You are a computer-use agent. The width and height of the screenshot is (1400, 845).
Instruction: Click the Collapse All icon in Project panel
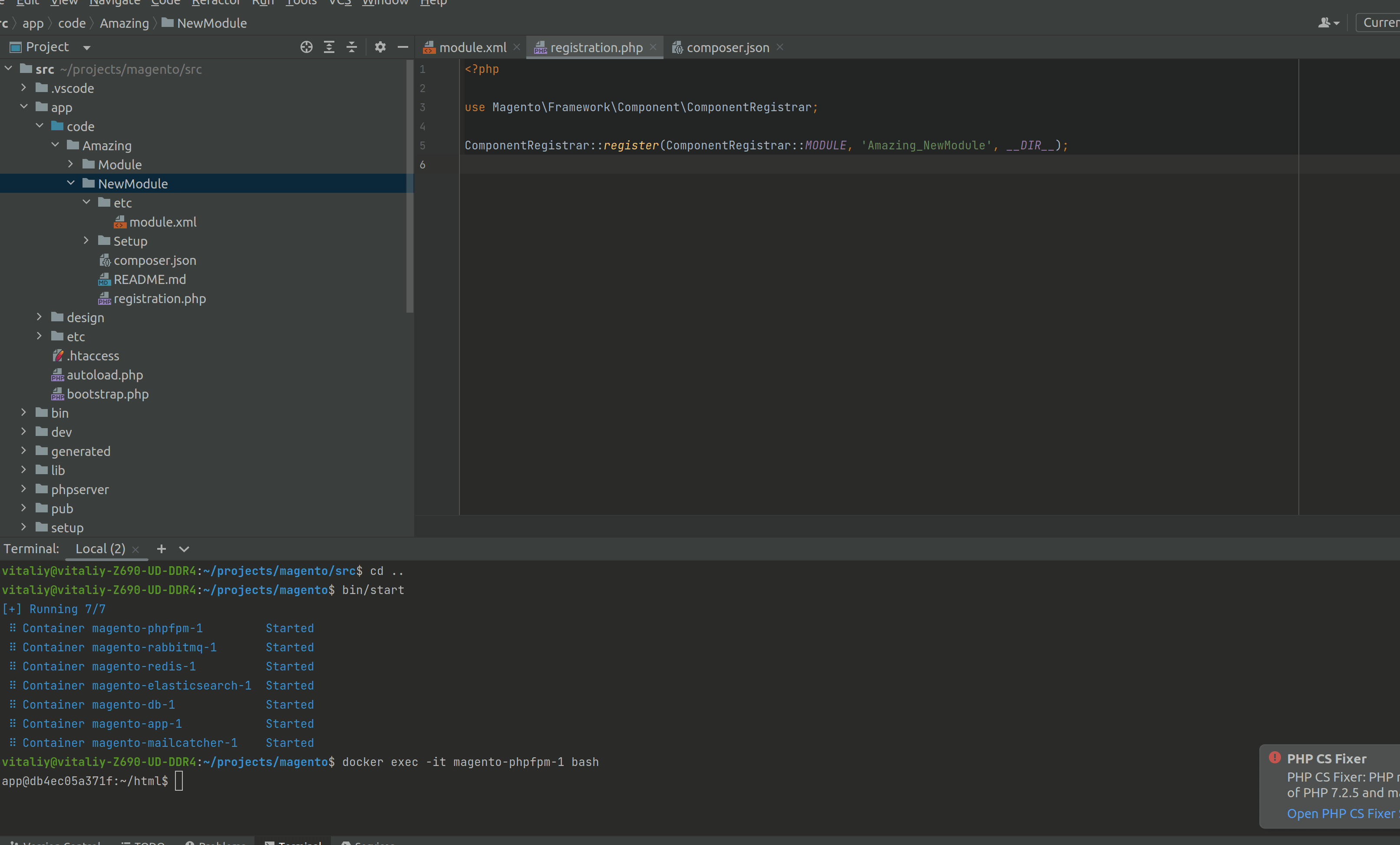pyautogui.click(x=352, y=47)
